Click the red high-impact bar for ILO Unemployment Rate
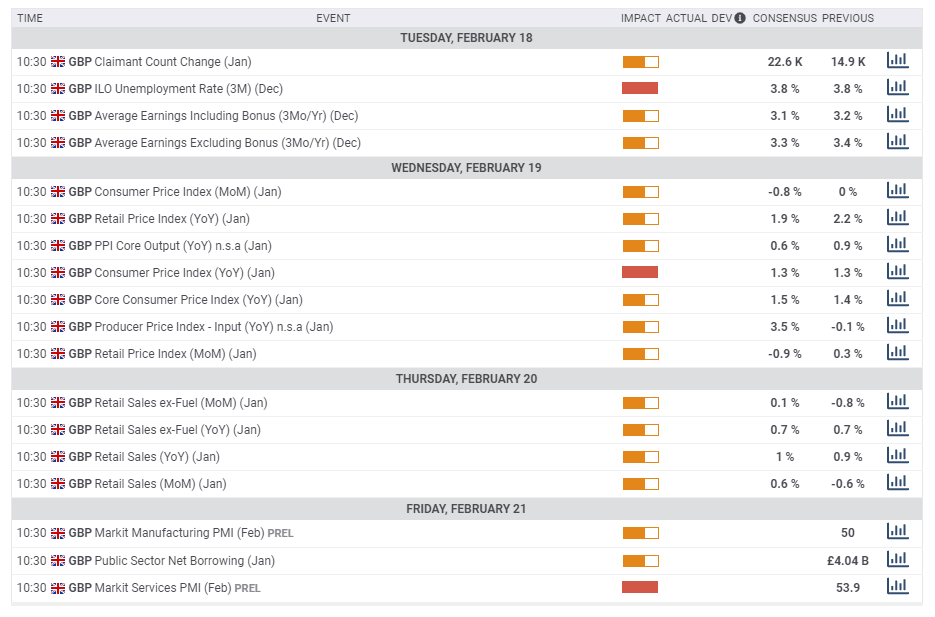 [641, 87]
